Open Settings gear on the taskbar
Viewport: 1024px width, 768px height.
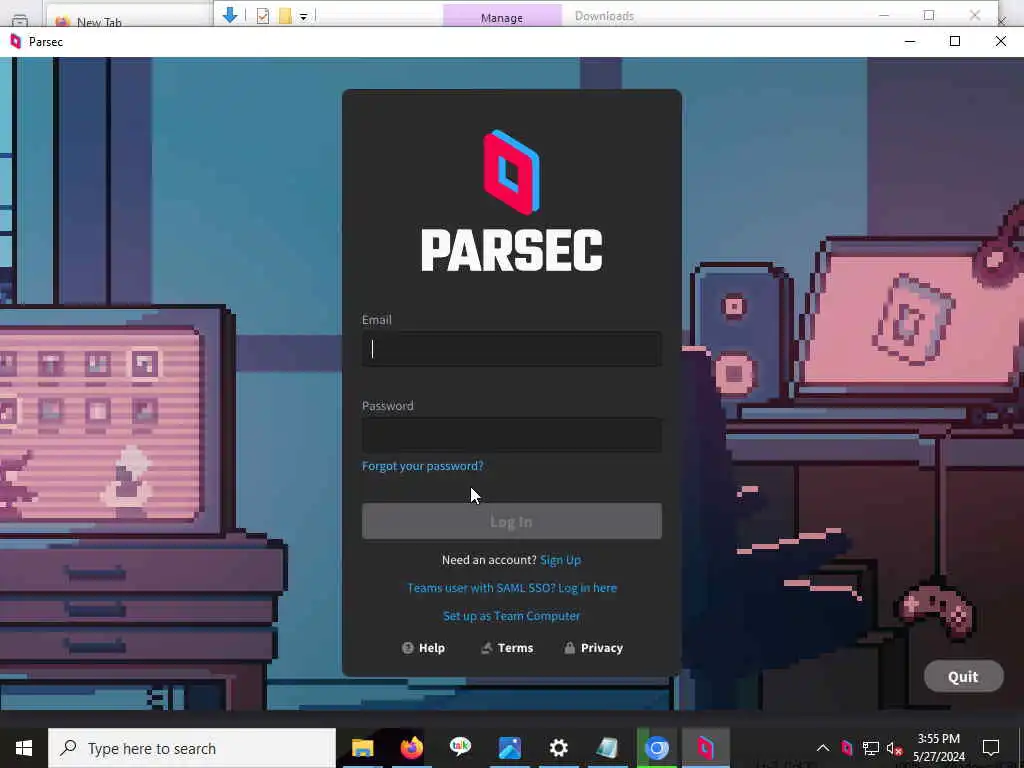pyautogui.click(x=558, y=748)
